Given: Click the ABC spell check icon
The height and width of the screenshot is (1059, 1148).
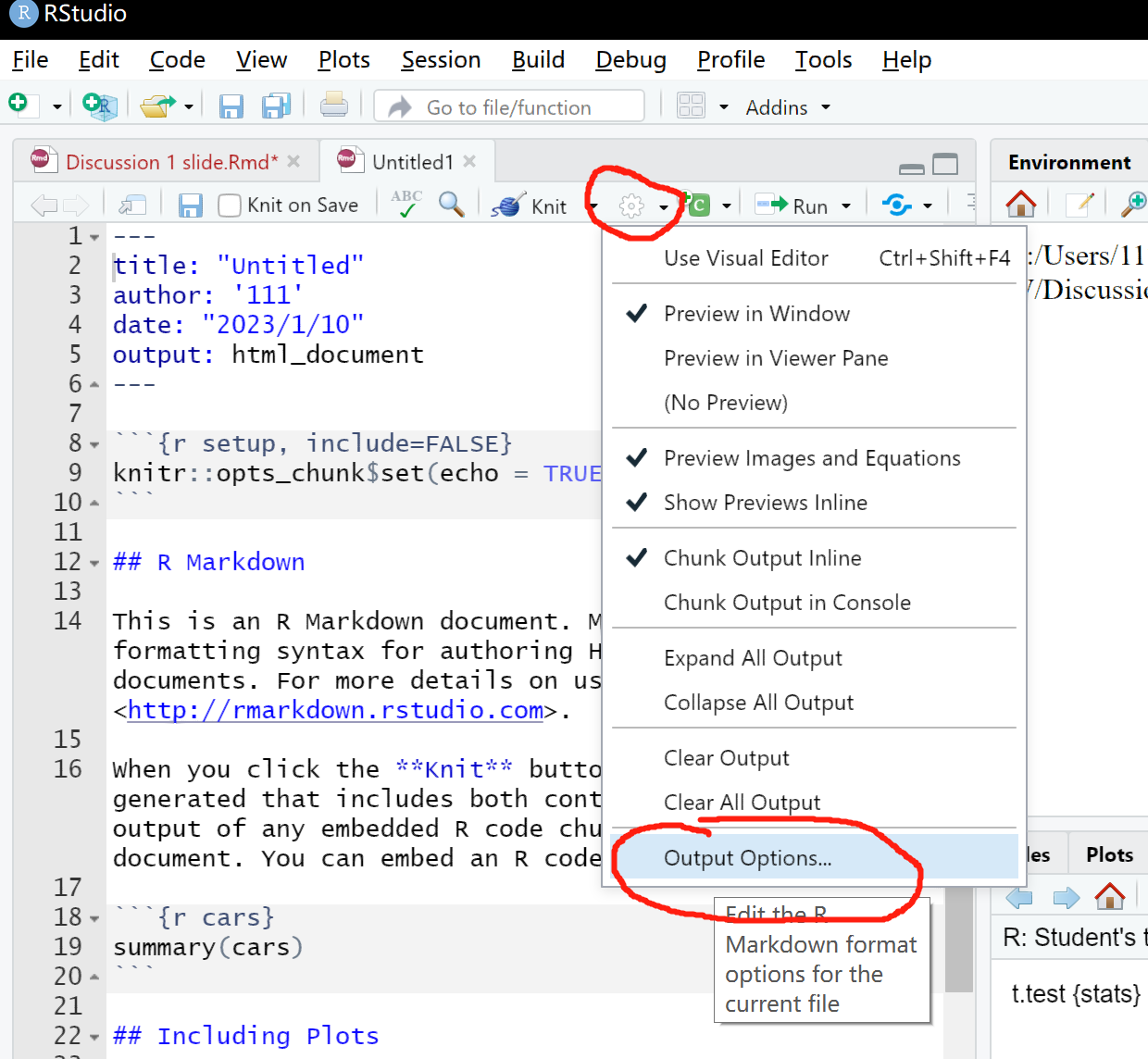Looking at the screenshot, I should tap(406, 203).
